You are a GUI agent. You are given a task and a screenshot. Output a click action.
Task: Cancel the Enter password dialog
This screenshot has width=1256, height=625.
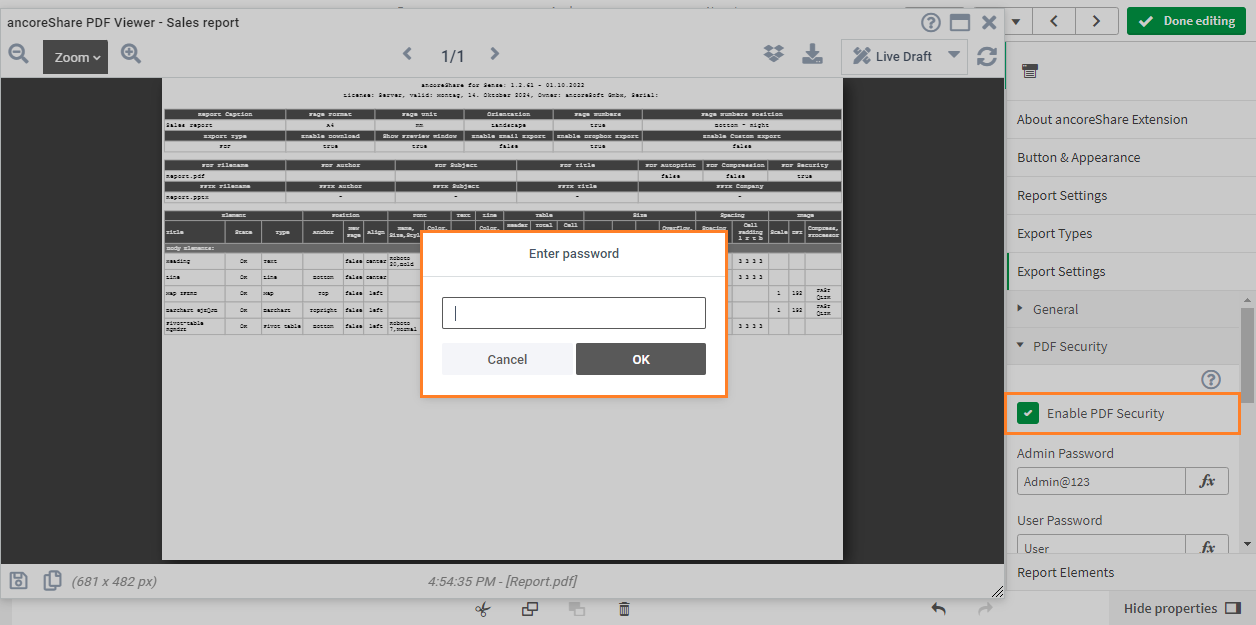pos(507,359)
